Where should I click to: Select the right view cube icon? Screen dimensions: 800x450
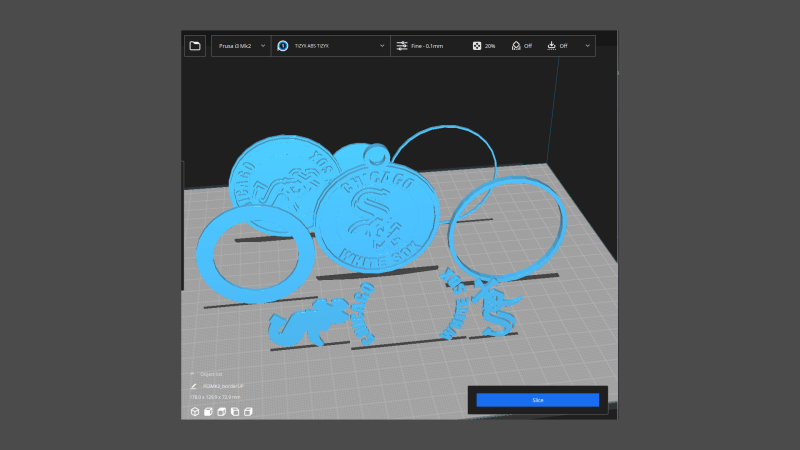coord(247,411)
